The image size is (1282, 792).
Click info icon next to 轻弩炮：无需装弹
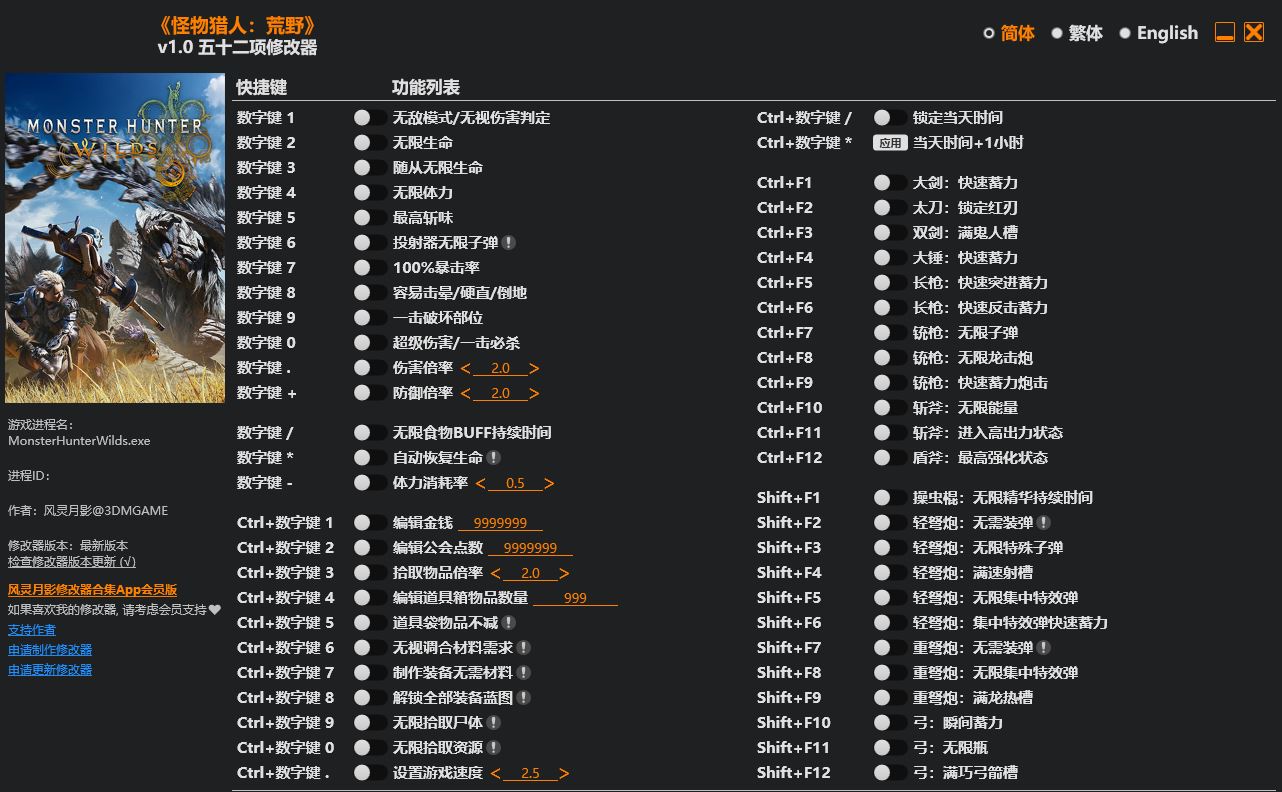(x=1044, y=523)
